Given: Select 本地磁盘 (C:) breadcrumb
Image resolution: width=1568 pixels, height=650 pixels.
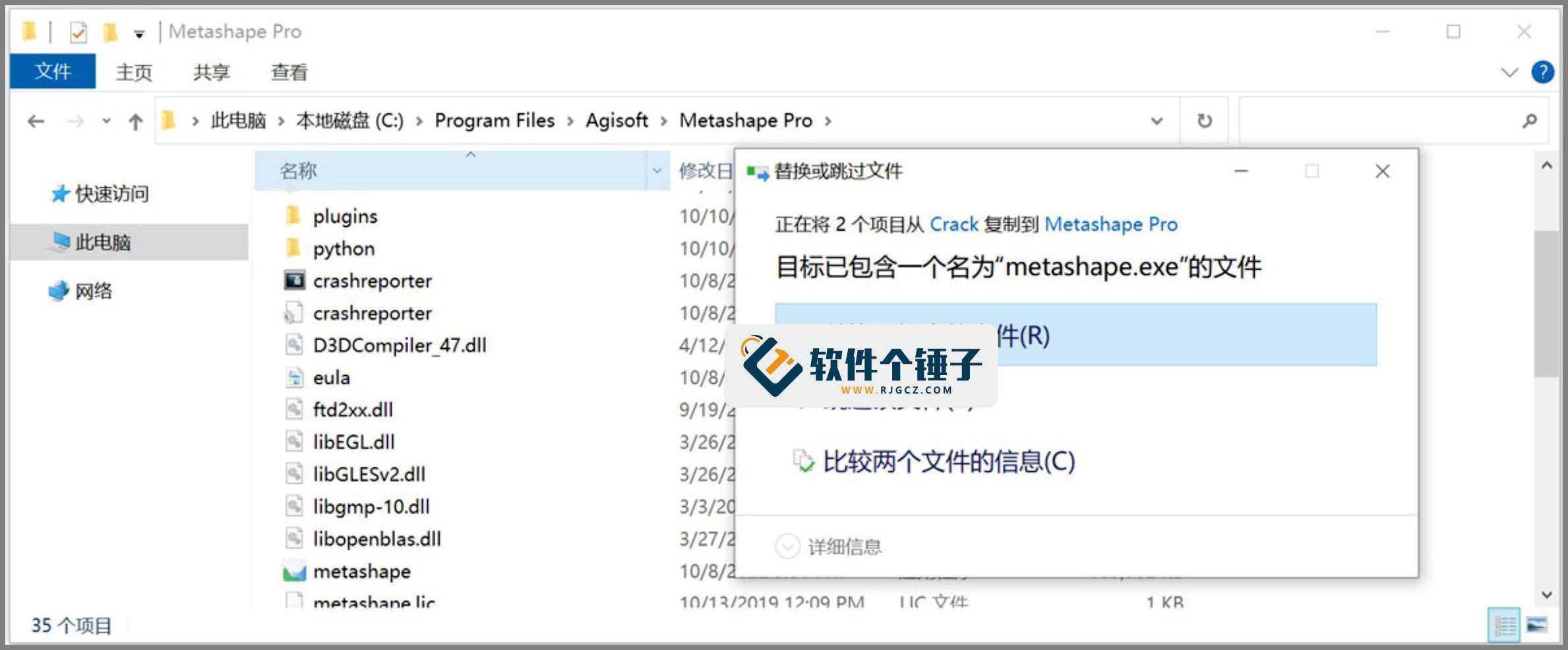Looking at the screenshot, I should point(349,121).
